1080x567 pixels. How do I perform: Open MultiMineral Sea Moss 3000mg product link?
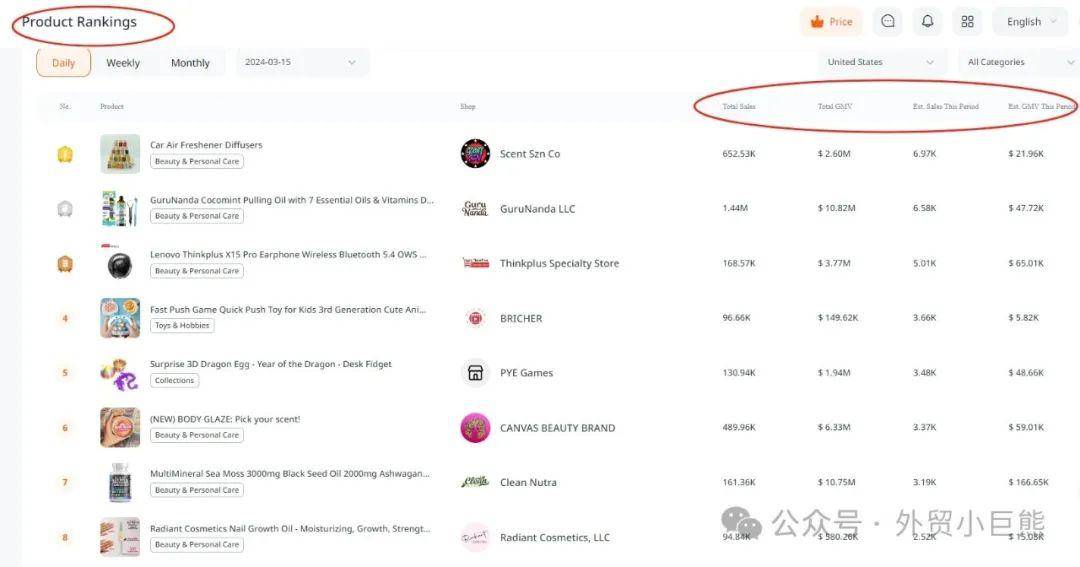coord(290,473)
